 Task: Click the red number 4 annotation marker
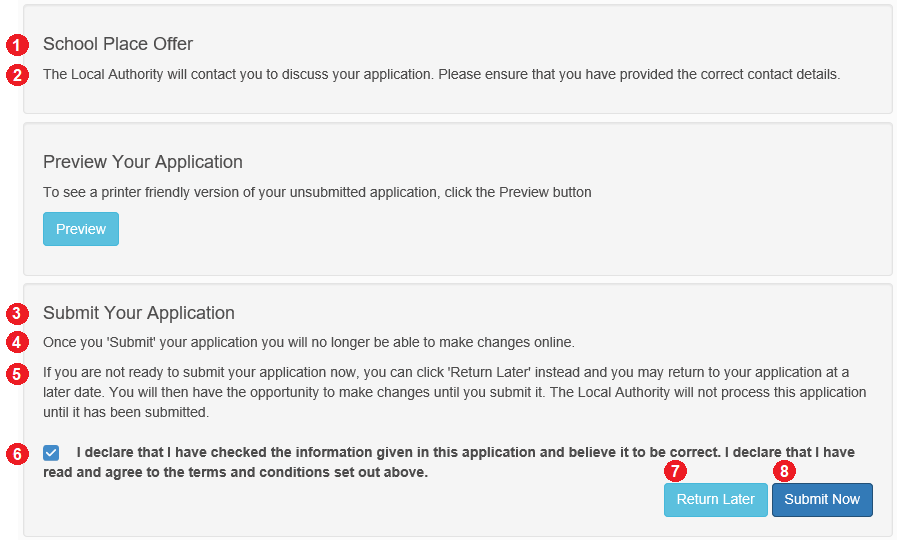click(17, 343)
